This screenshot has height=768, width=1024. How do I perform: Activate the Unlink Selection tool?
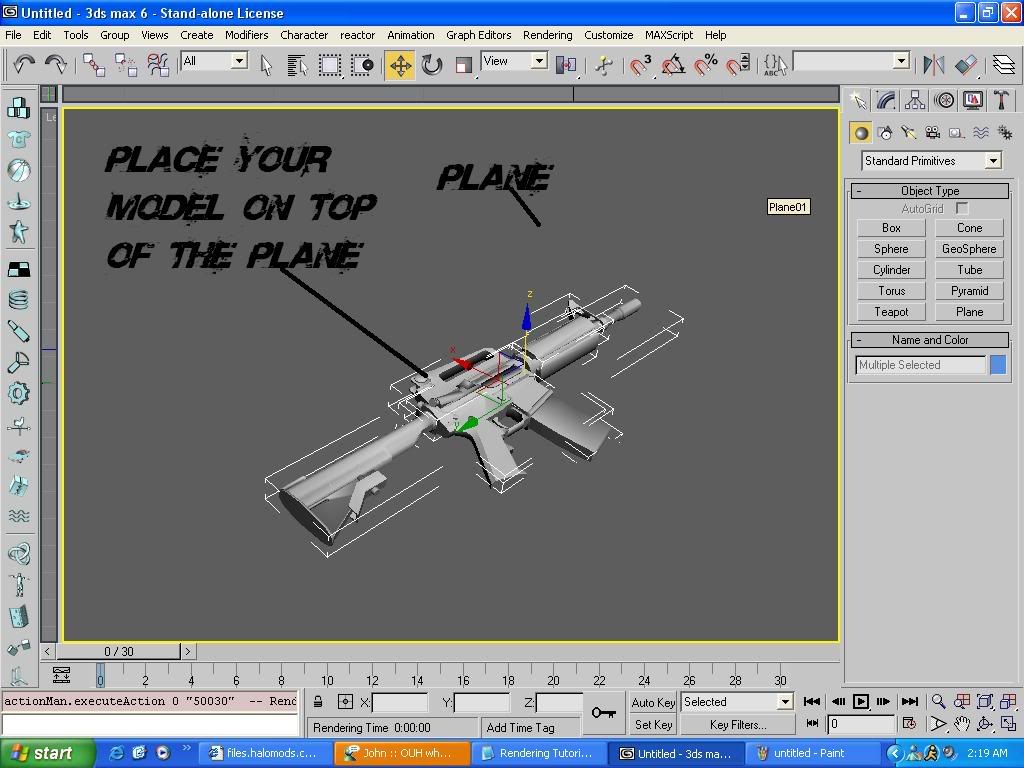point(125,65)
